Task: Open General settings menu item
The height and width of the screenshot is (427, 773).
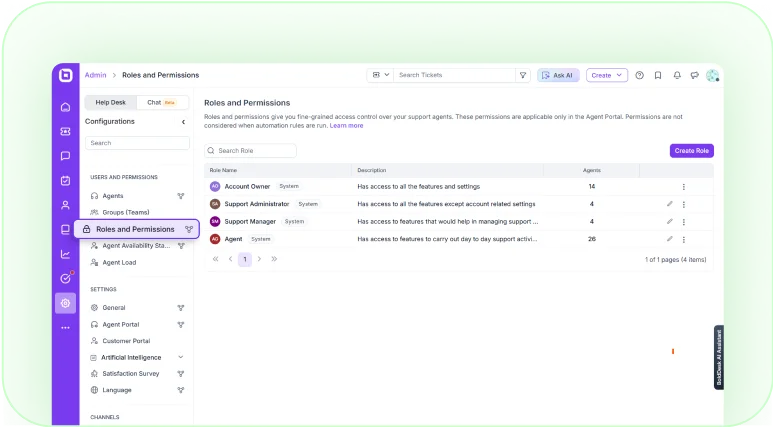Action: 114,308
